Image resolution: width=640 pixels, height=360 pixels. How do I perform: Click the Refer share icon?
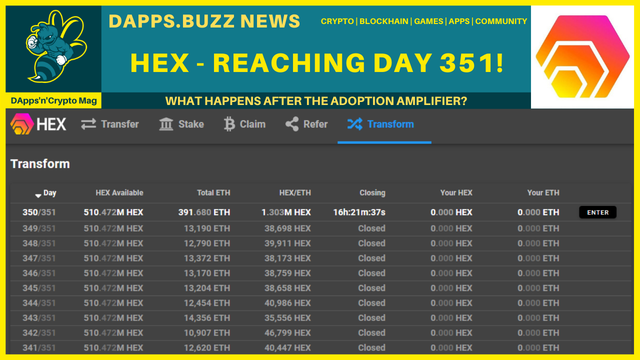(x=292, y=124)
